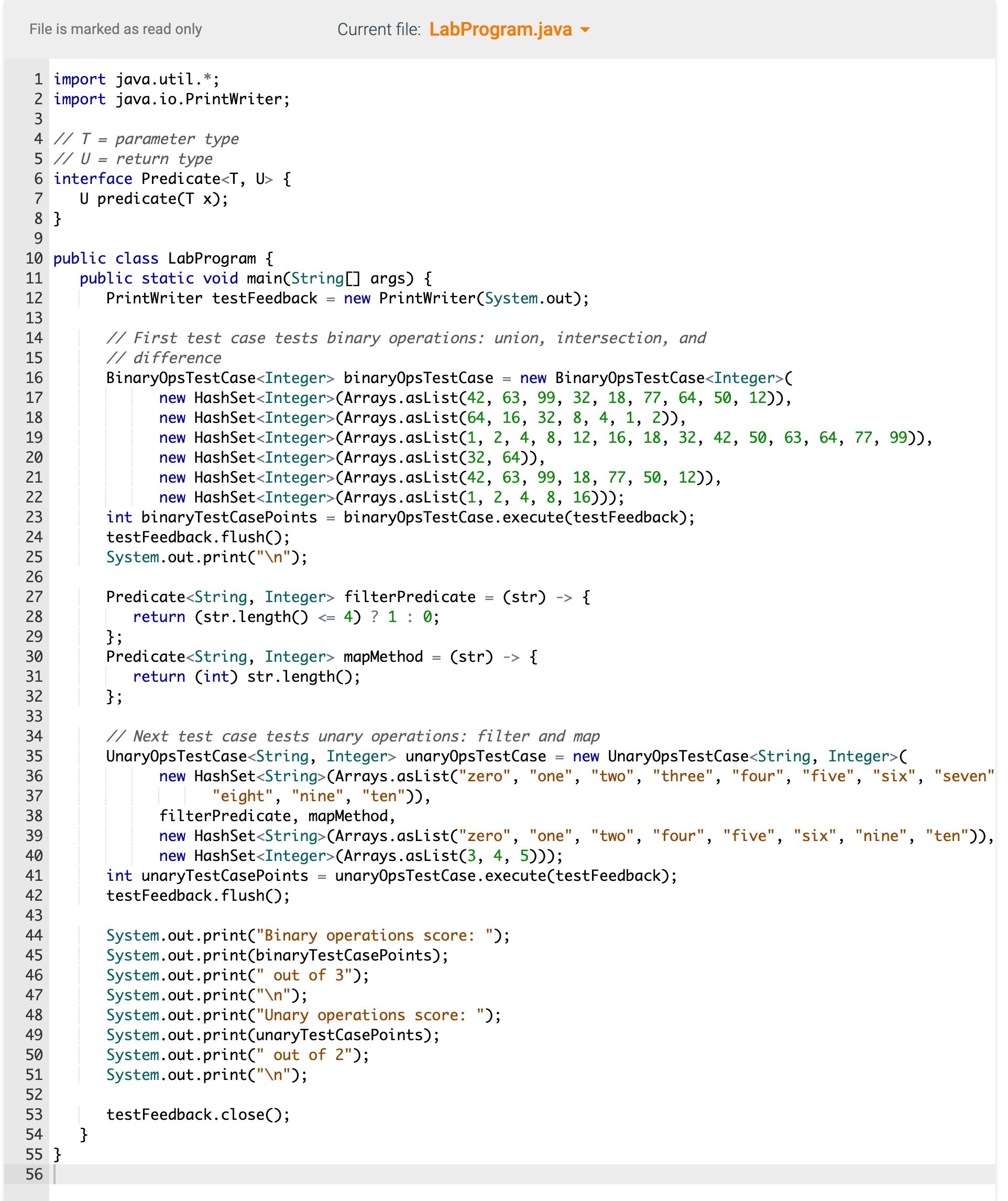This screenshot has width=1008, height=1201.
Task: Place cursor on empty line 56
Action: coord(343,1174)
